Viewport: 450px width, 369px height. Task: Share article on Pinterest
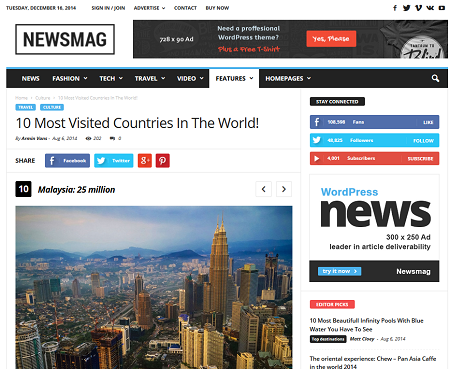(x=163, y=161)
